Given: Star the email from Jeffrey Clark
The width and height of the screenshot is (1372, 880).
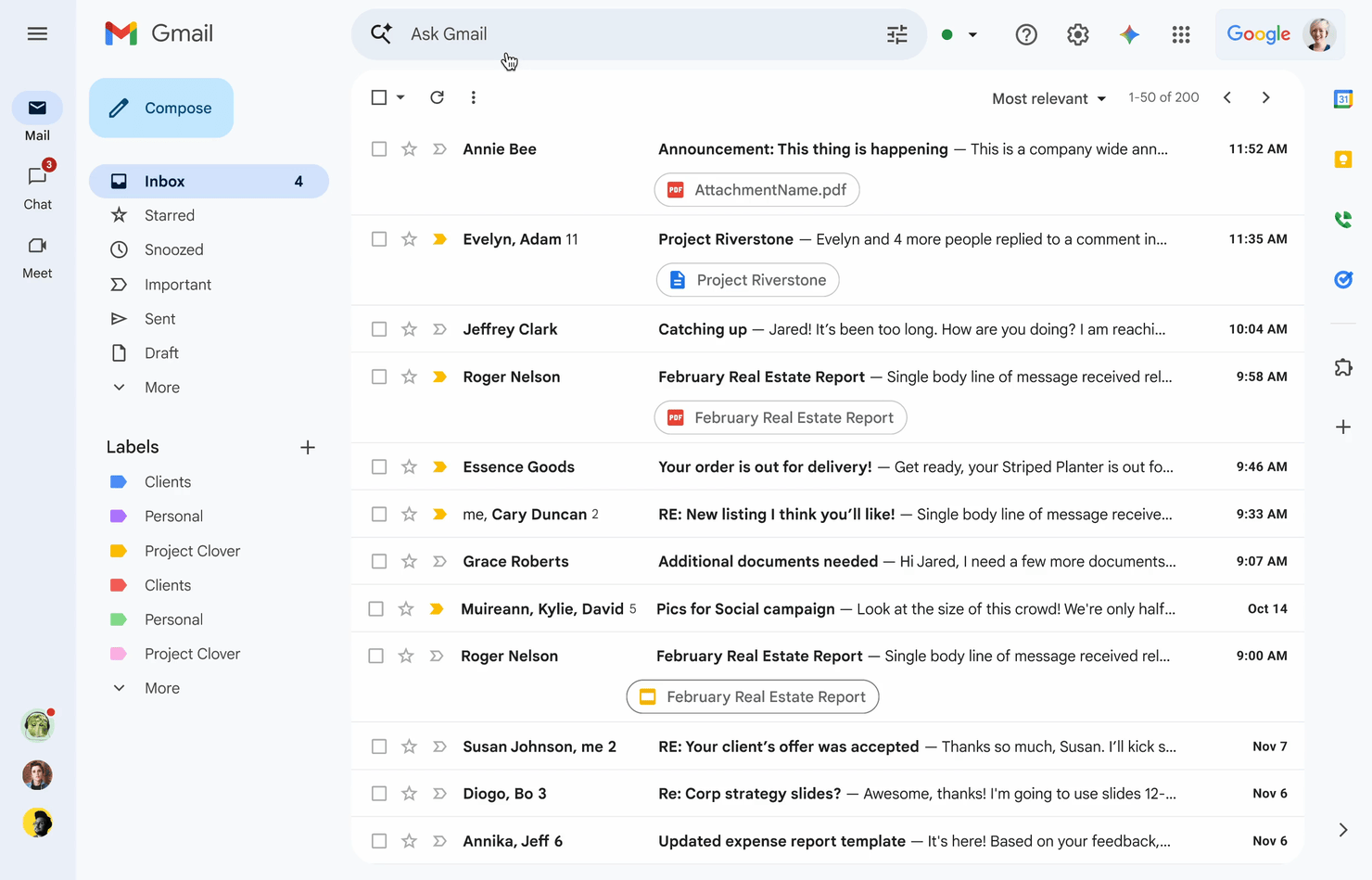Looking at the screenshot, I should 409,328.
